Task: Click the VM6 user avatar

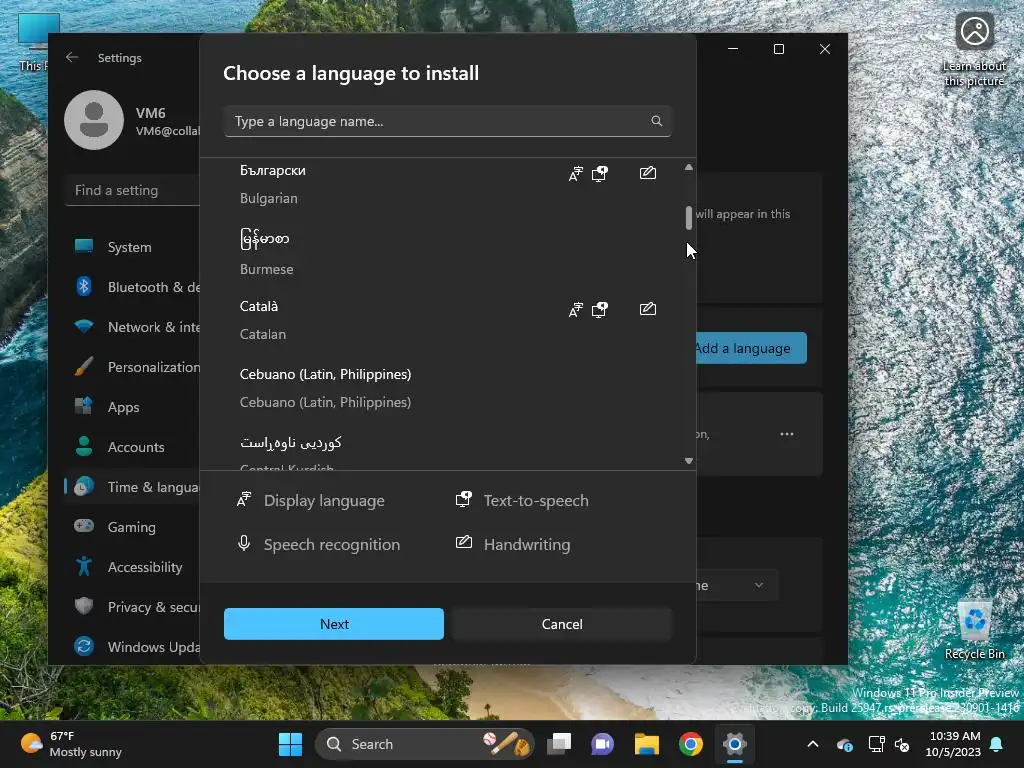Action: [94, 120]
